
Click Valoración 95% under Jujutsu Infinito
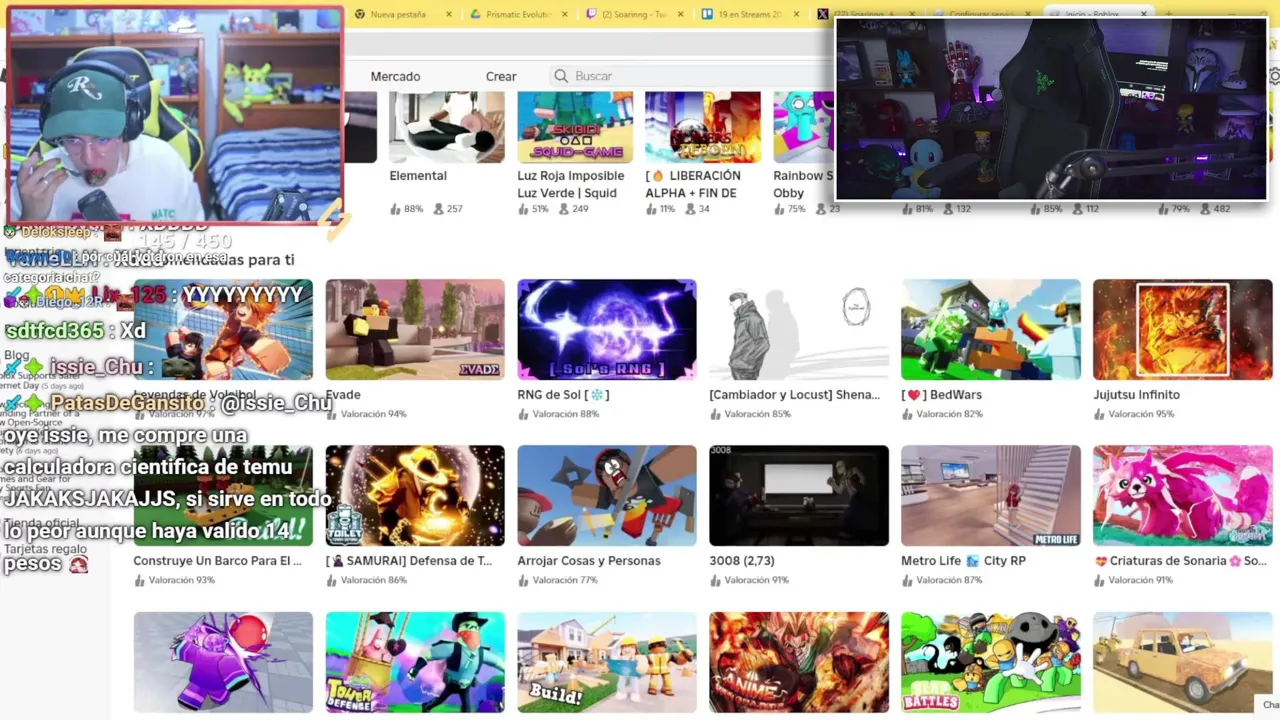click(x=1141, y=414)
